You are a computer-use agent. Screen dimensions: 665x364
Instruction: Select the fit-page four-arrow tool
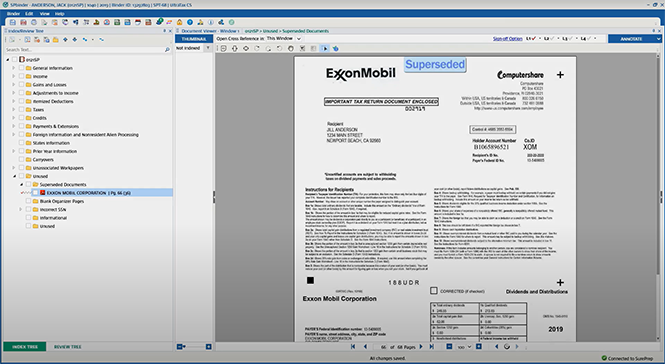tap(246, 48)
